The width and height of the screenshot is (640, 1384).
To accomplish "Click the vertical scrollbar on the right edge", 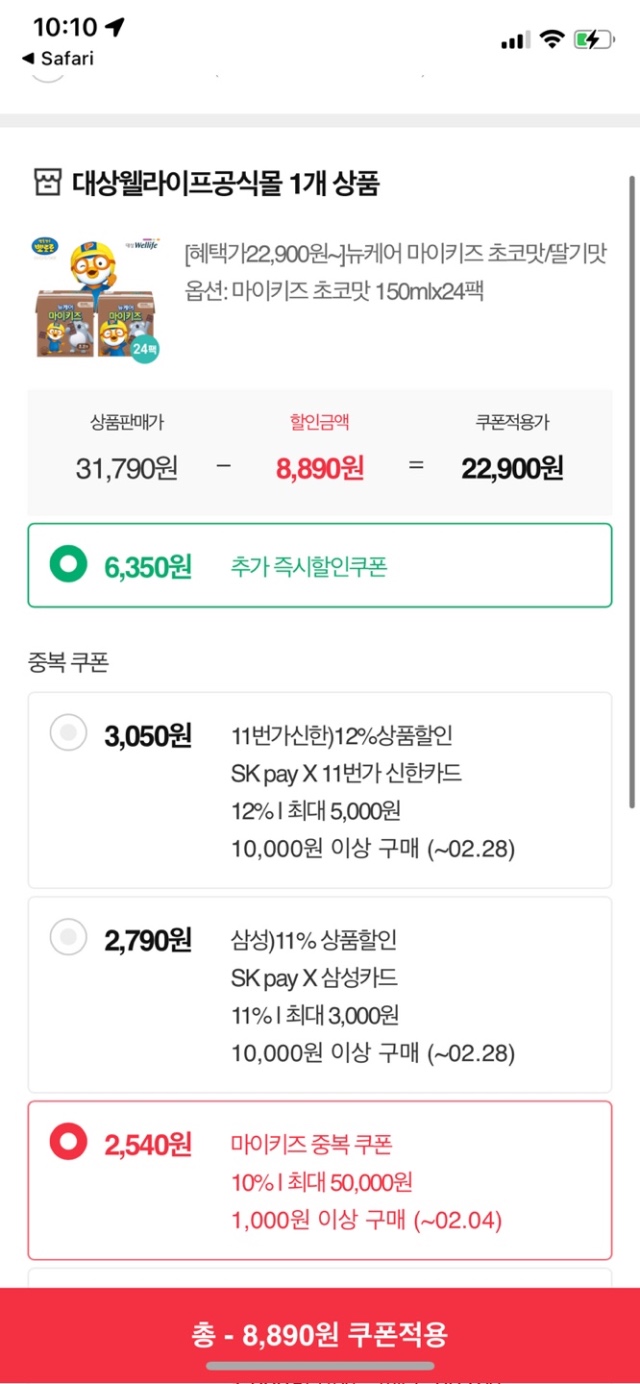I will 632,490.
